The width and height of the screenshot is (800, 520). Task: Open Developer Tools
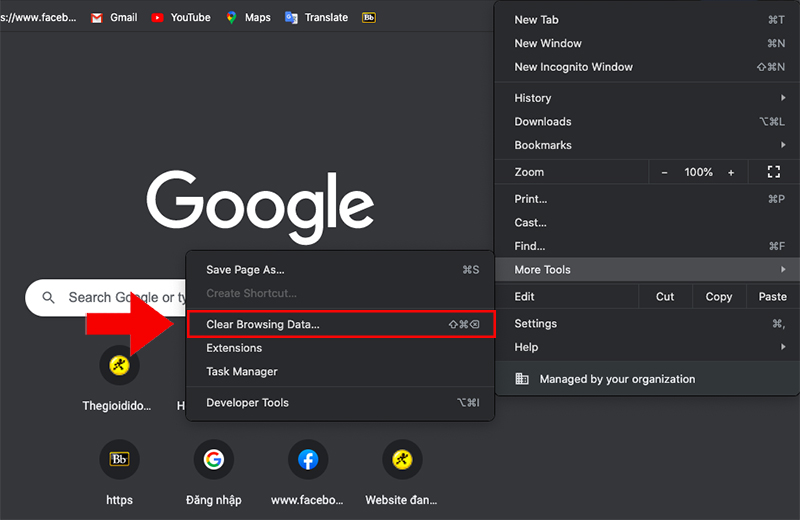click(x=340, y=403)
